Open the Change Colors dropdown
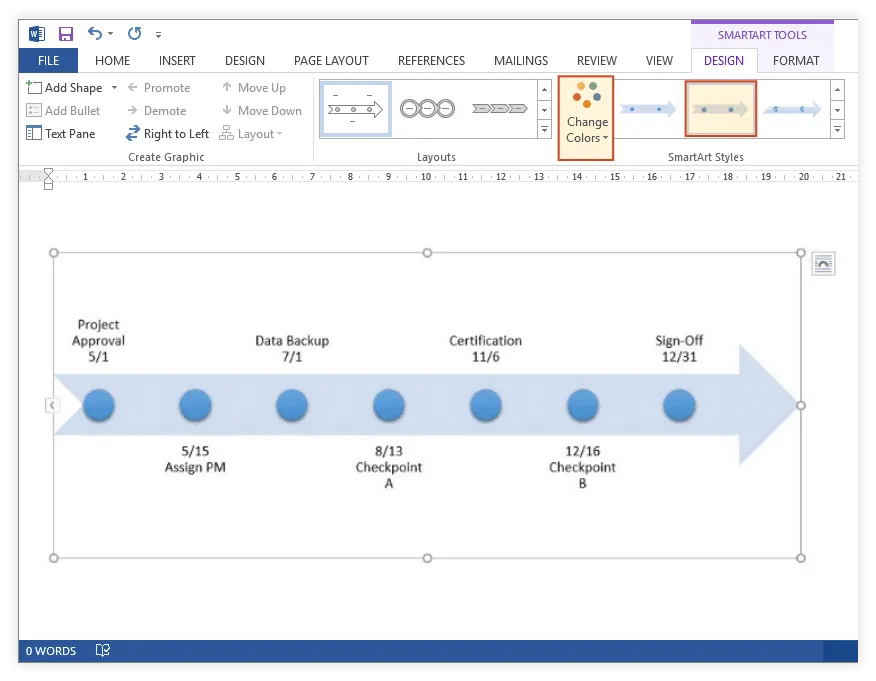The image size is (876, 681). coord(586,118)
